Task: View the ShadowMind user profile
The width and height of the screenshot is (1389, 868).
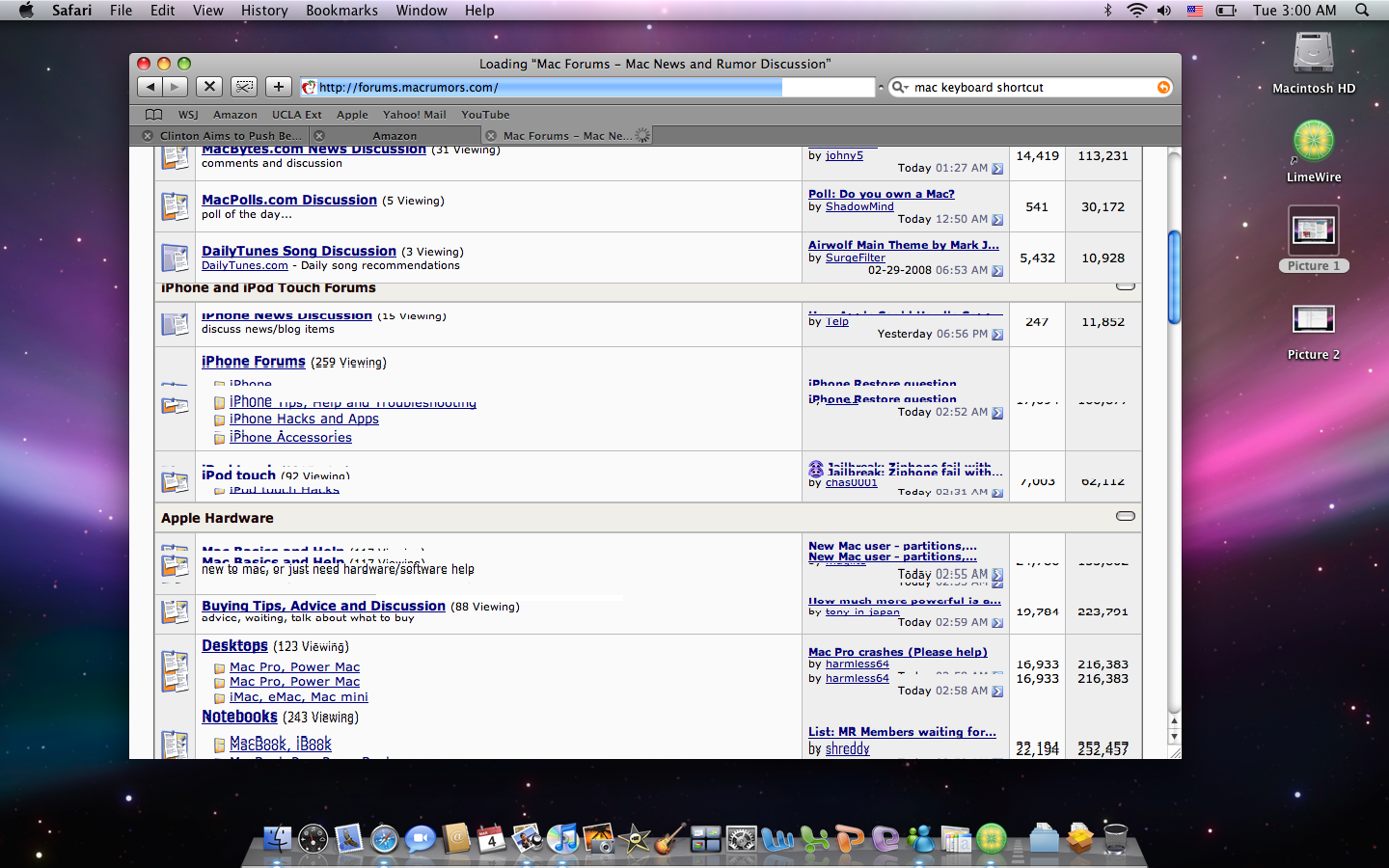Action: pyautogui.click(x=859, y=206)
